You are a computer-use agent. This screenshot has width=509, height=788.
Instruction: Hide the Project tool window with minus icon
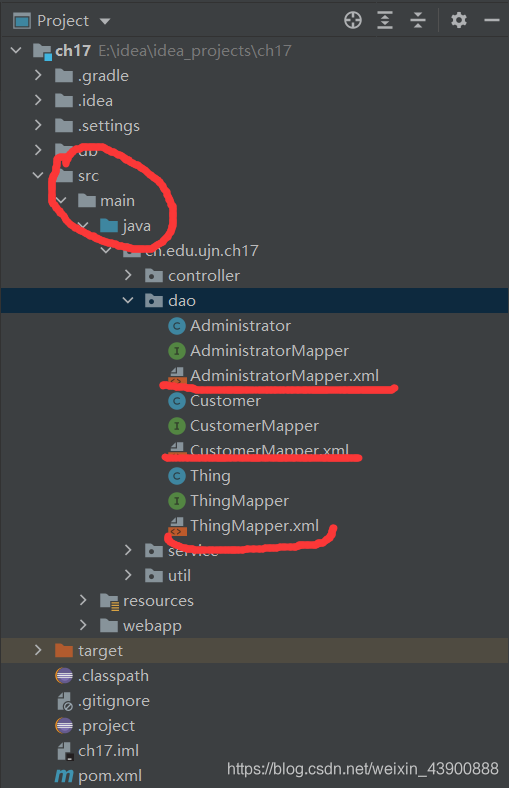(x=491, y=21)
